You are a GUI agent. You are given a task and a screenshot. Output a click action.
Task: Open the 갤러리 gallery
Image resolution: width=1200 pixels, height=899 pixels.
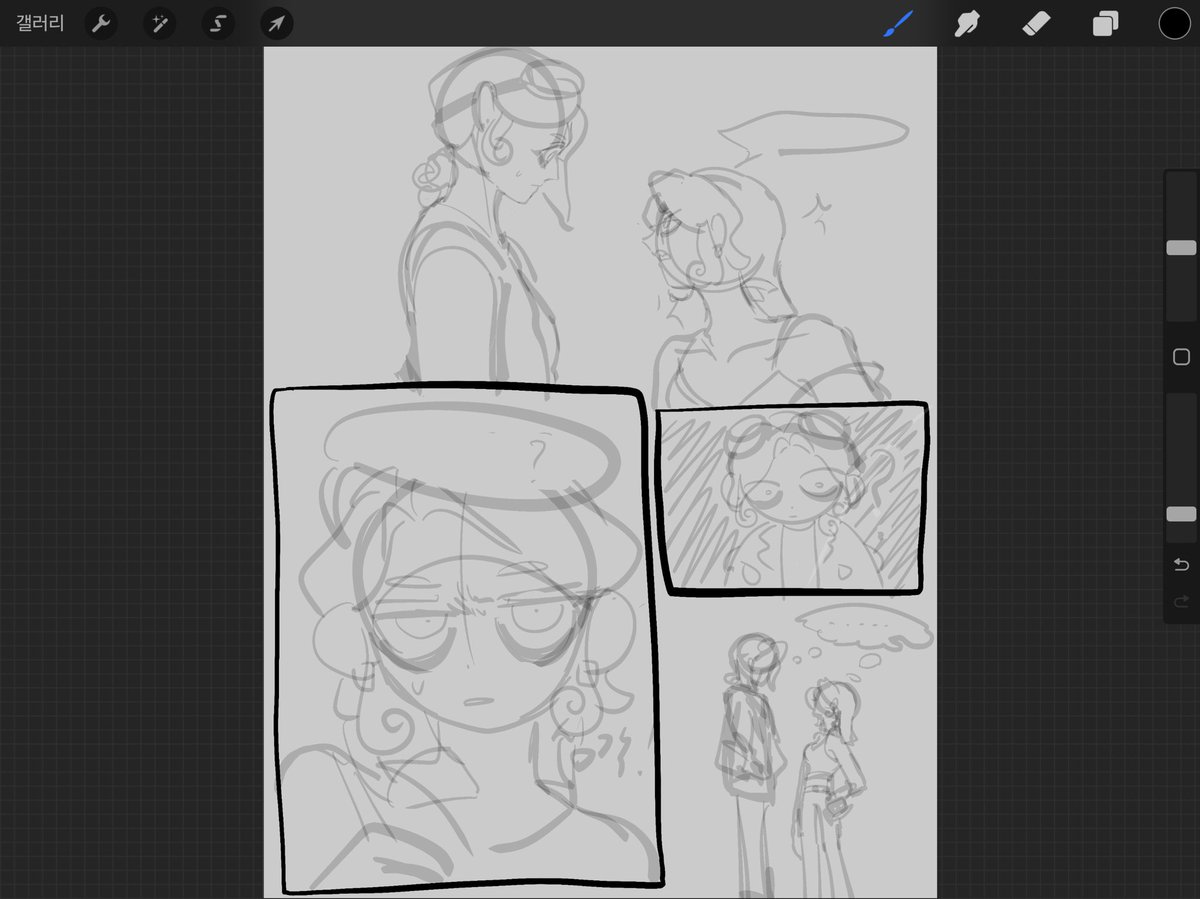pyautogui.click(x=40, y=23)
